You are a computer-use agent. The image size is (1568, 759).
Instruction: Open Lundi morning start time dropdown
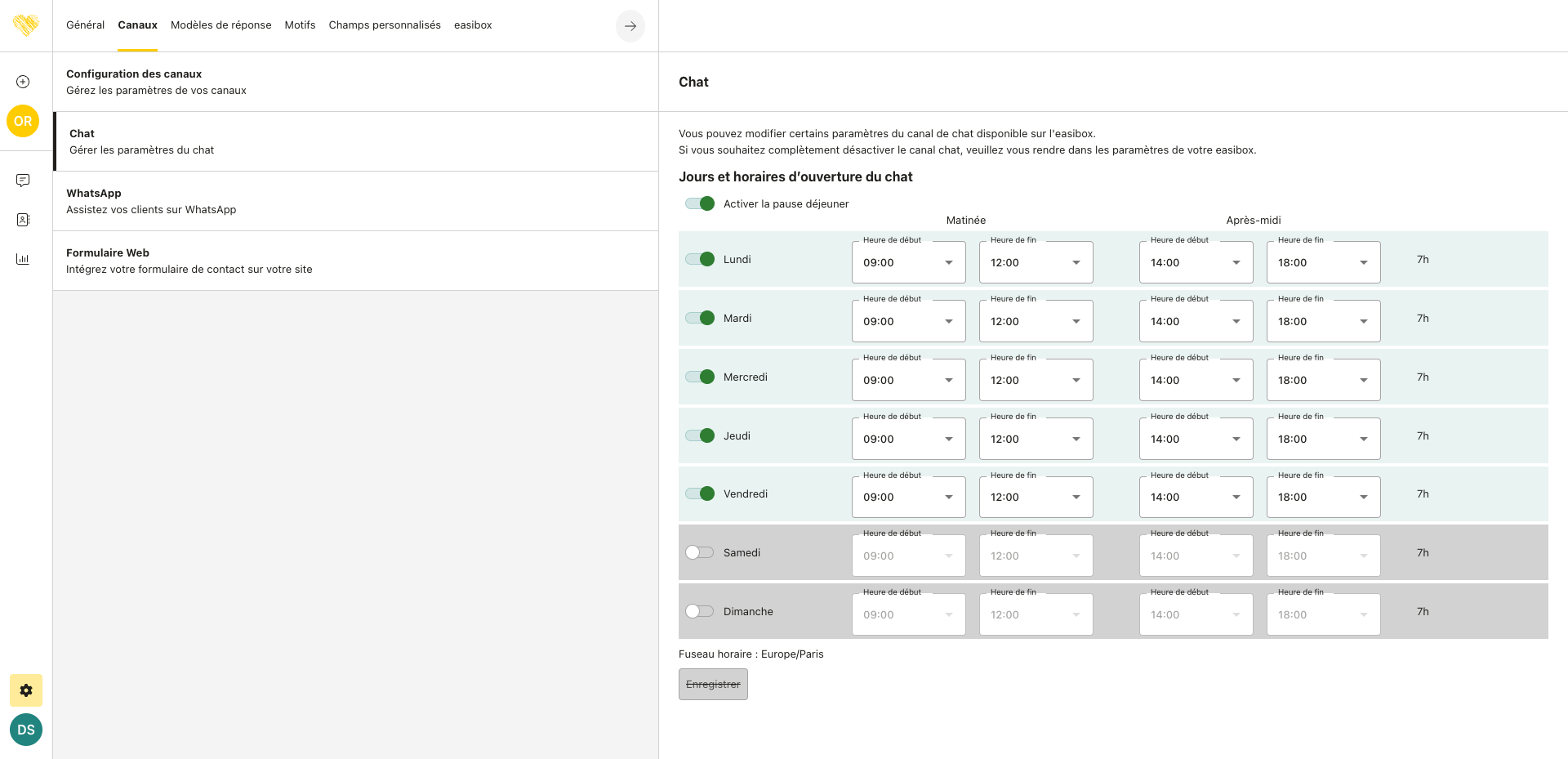908,262
